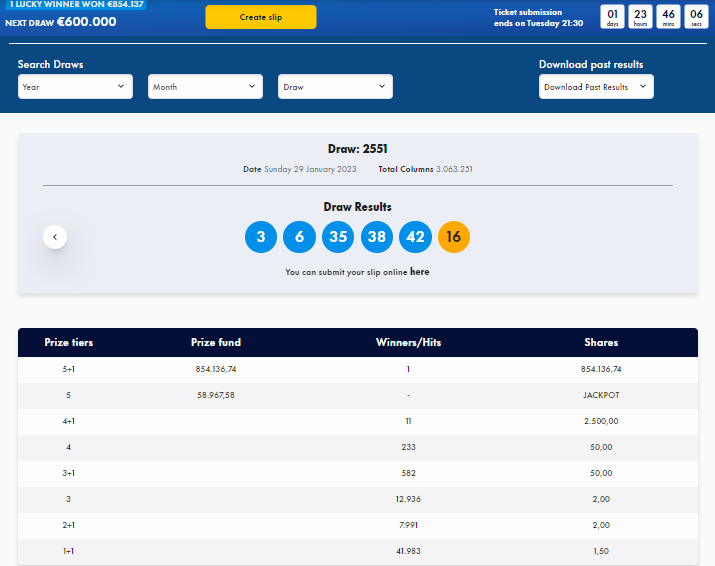715x566 pixels.
Task: Follow the 'here' online slip link
Action: click(419, 272)
